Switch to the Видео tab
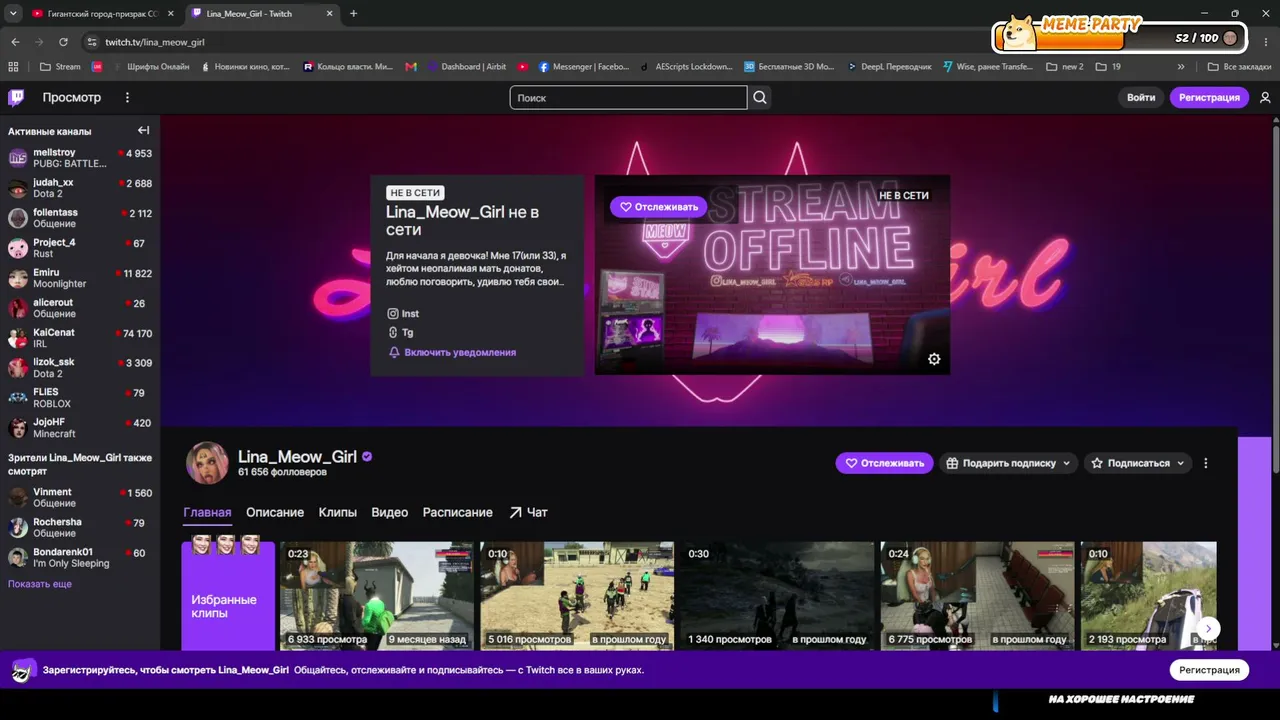The image size is (1280, 720). pos(389,512)
